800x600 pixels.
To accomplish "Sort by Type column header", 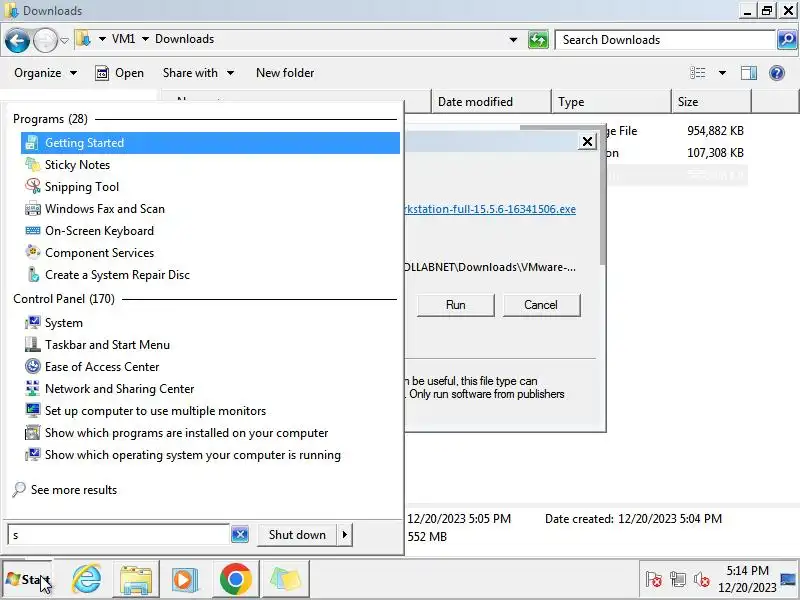I will point(611,102).
